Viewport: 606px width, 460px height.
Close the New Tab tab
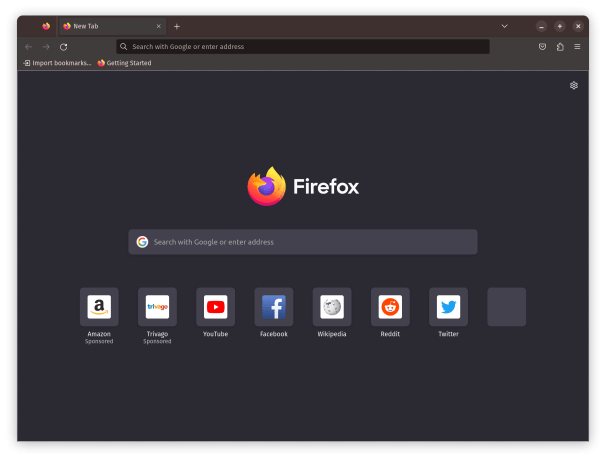(x=158, y=26)
